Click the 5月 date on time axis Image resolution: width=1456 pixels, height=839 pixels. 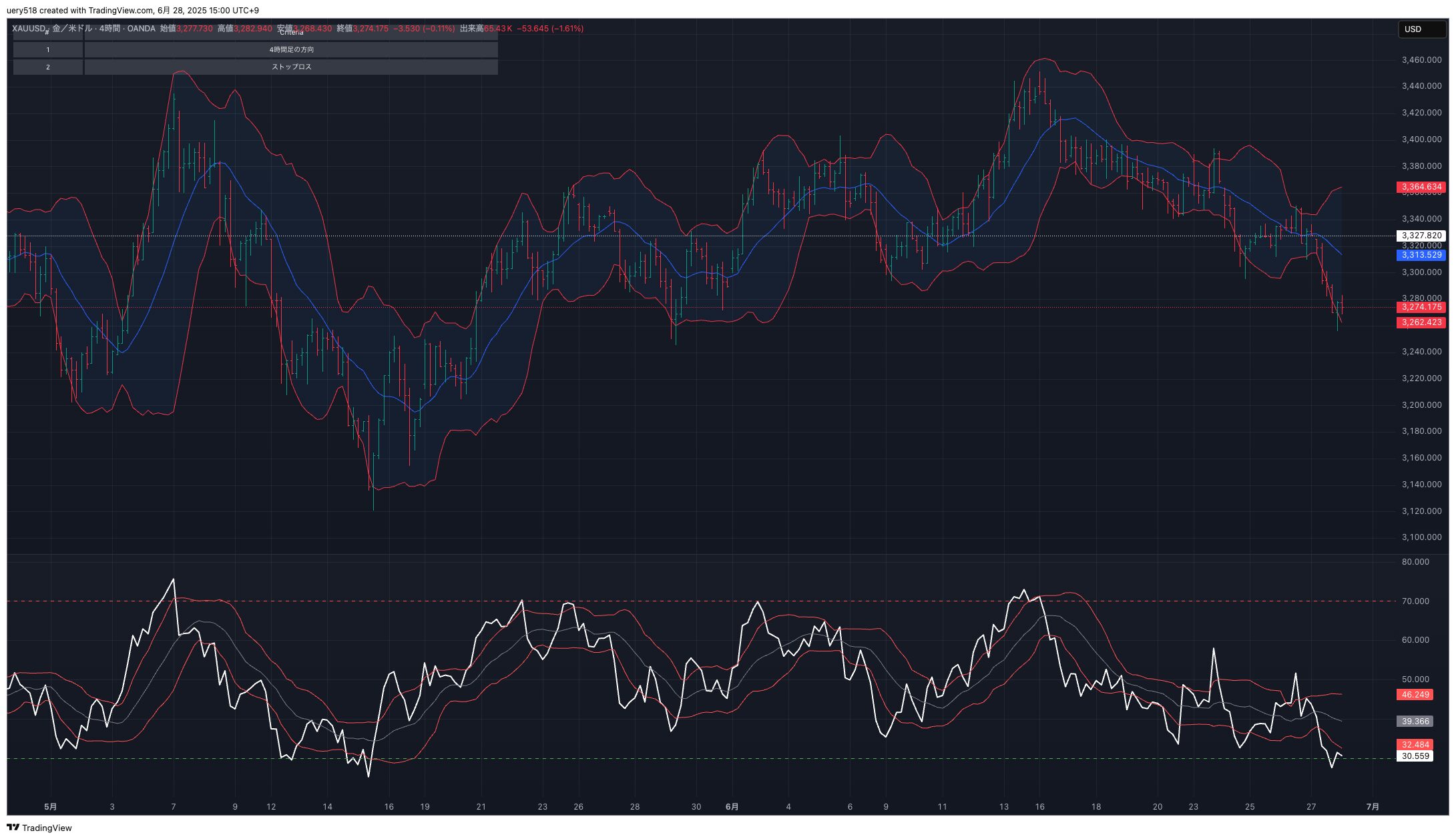pyautogui.click(x=50, y=807)
